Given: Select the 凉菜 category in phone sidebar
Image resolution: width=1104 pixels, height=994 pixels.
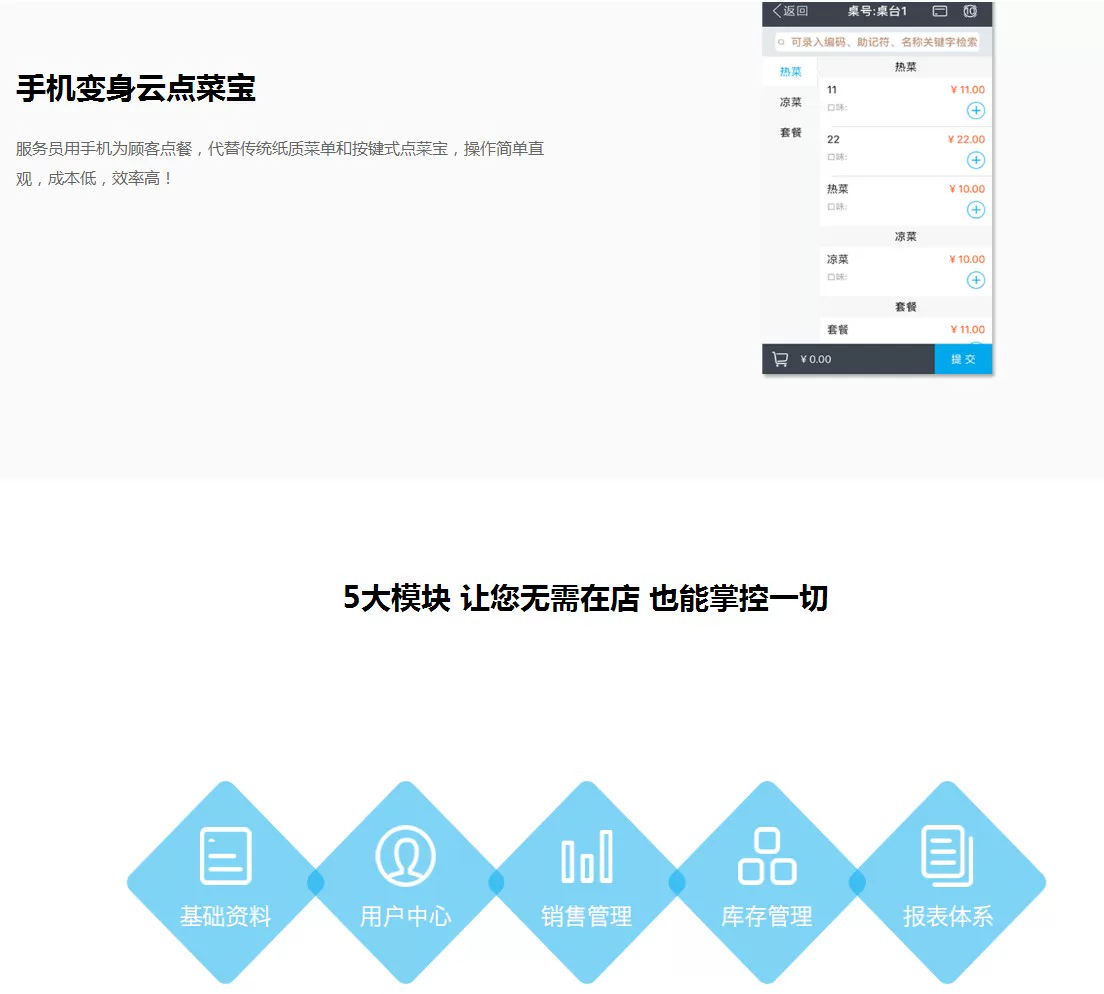Looking at the screenshot, I should click(x=790, y=102).
